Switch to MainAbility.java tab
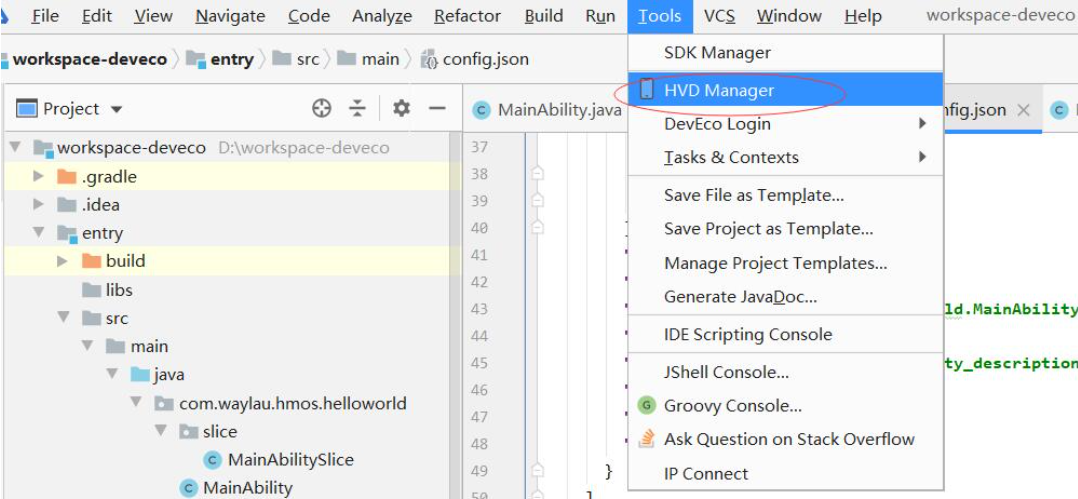1078x499 pixels. tap(549, 110)
